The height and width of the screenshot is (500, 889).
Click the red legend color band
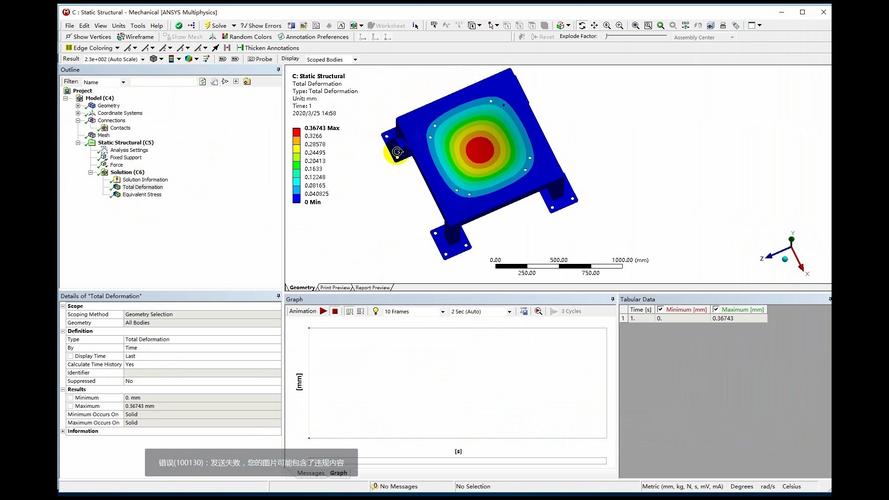[x=296, y=132]
